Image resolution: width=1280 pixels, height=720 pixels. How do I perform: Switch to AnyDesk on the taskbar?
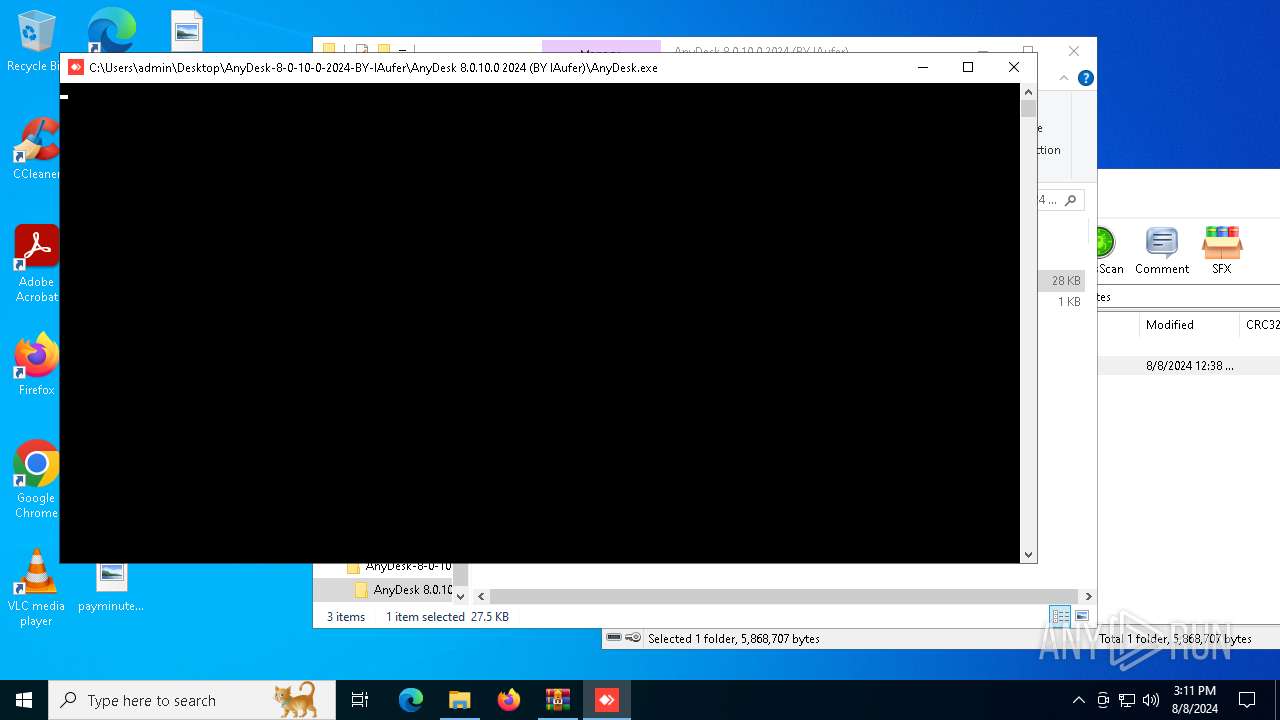click(607, 700)
